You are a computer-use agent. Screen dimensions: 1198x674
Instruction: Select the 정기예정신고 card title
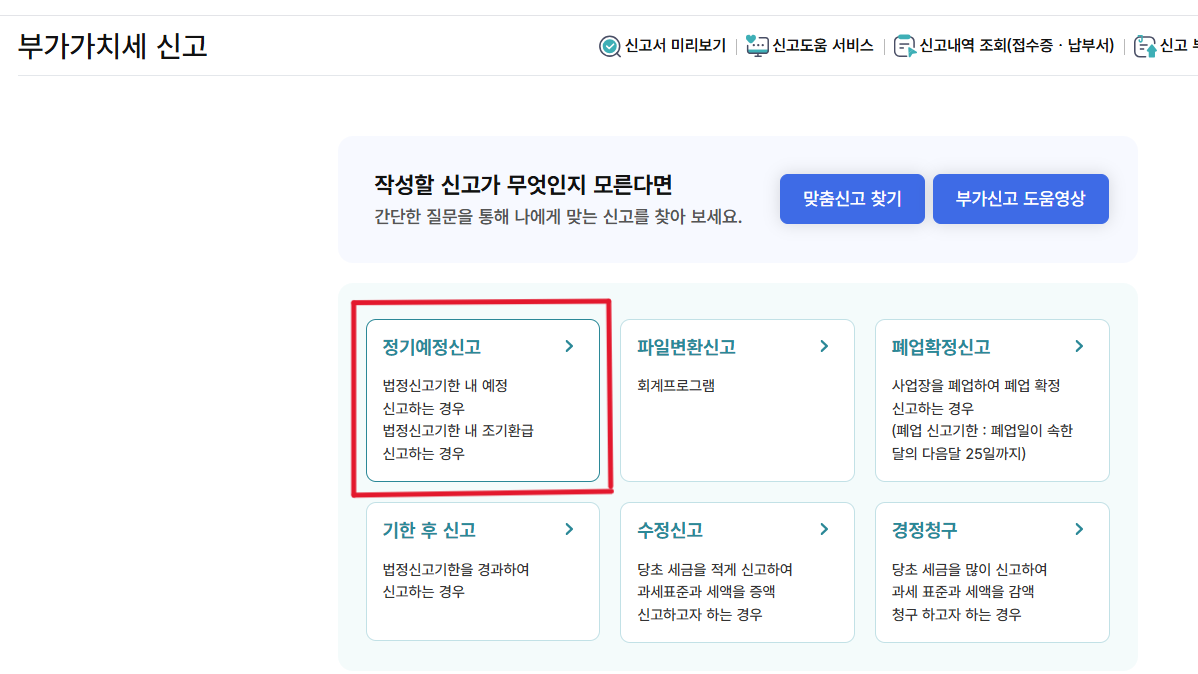[432, 347]
